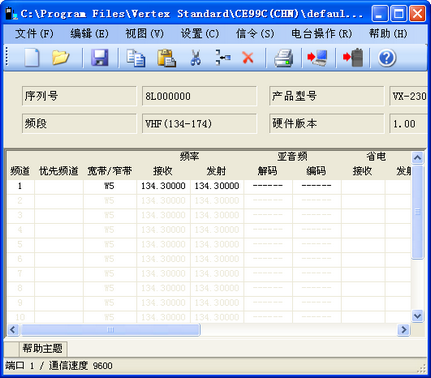Minimize the window
The width and height of the screenshot is (431, 378).
(379, 14)
